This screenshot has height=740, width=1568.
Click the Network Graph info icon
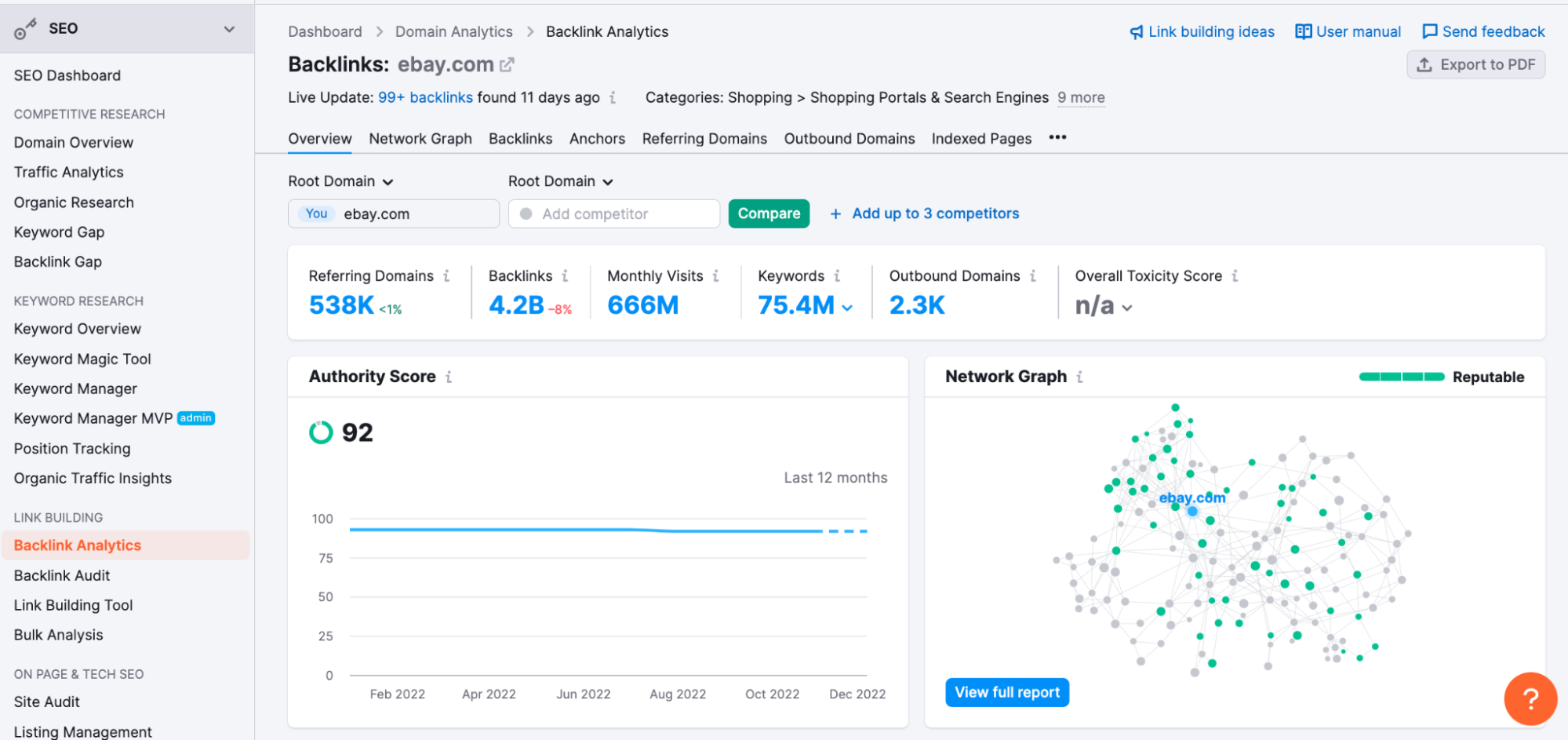pos(1080,377)
